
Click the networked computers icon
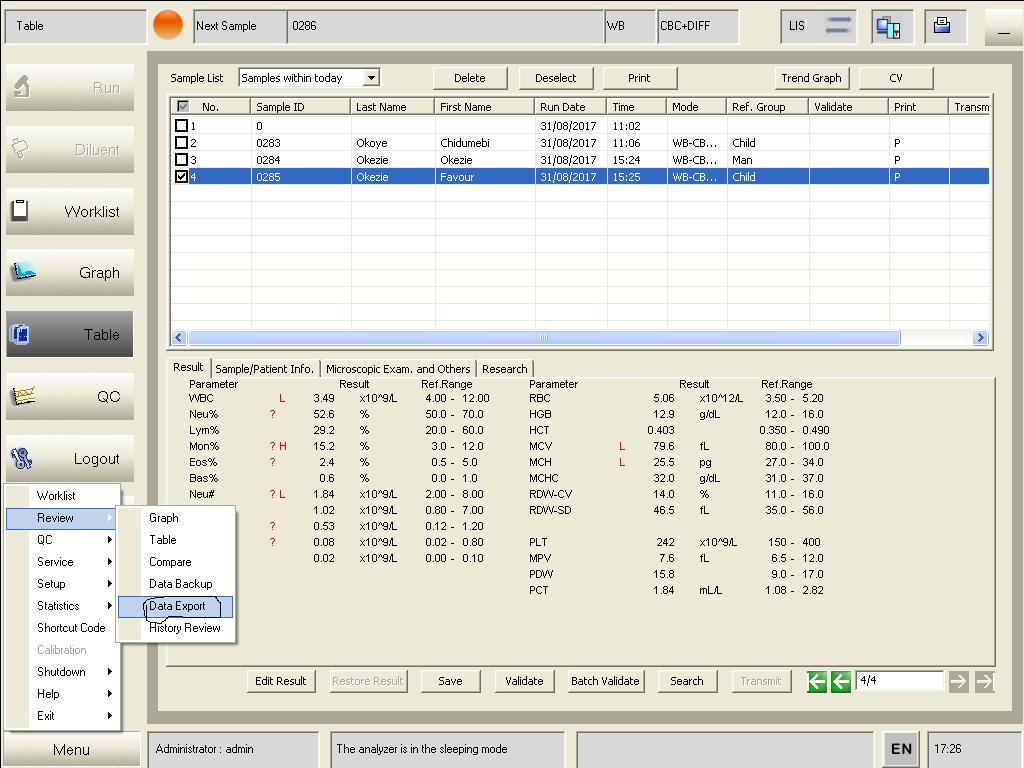click(x=888, y=27)
